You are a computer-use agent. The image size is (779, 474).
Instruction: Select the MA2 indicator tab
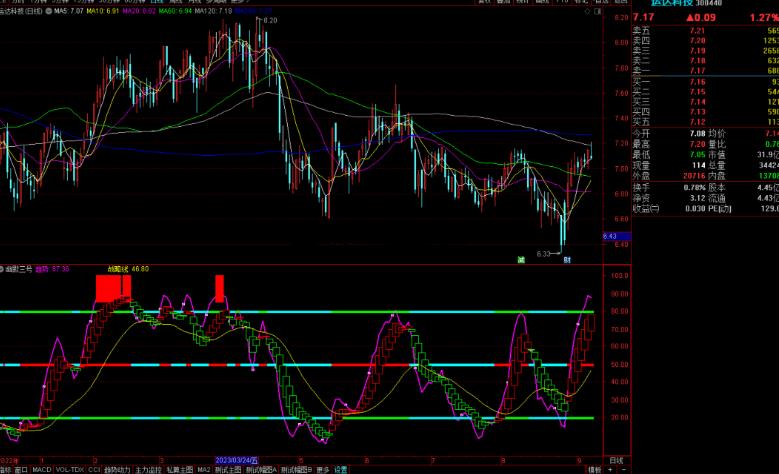pos(204,470)
